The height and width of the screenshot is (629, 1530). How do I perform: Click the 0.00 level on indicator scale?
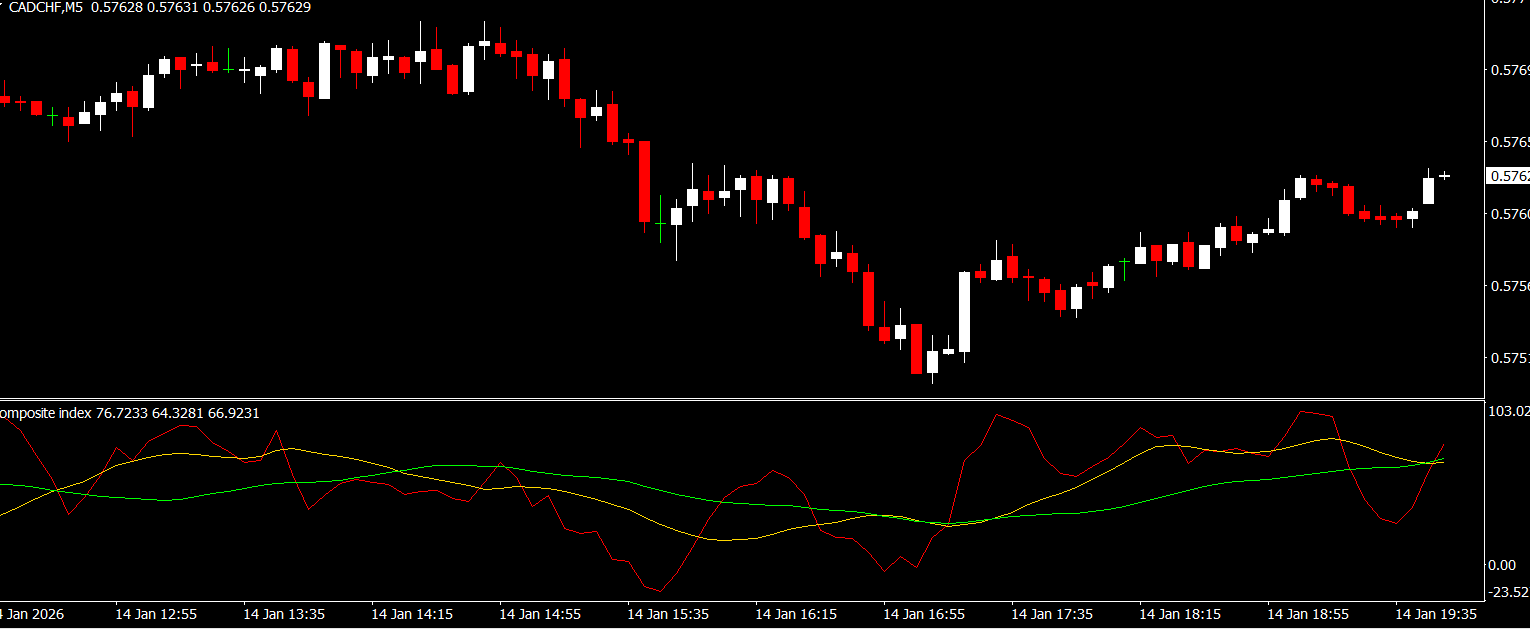(x=1502, y=565)
